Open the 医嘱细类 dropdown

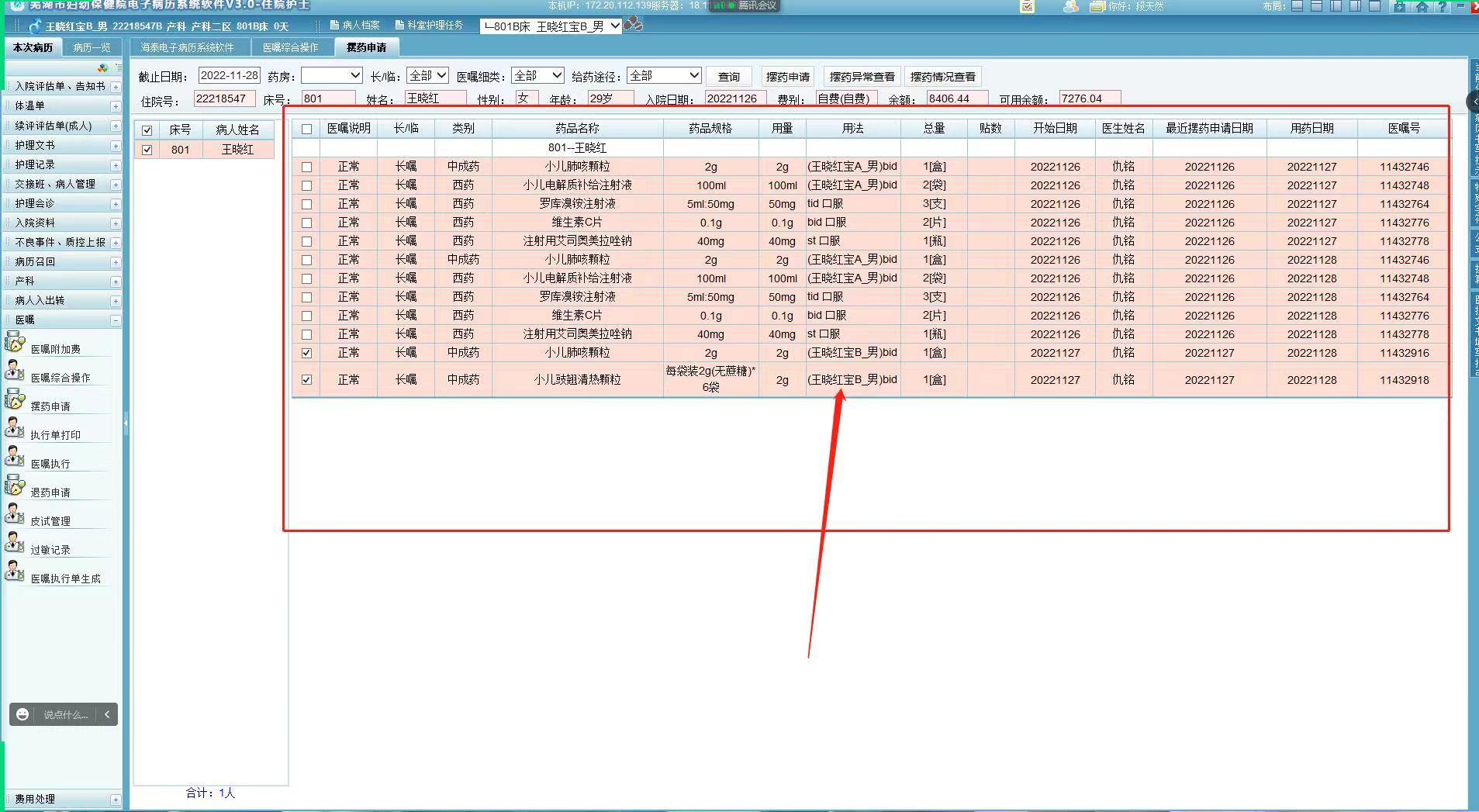pyautogui.click(x=537, y=75)
